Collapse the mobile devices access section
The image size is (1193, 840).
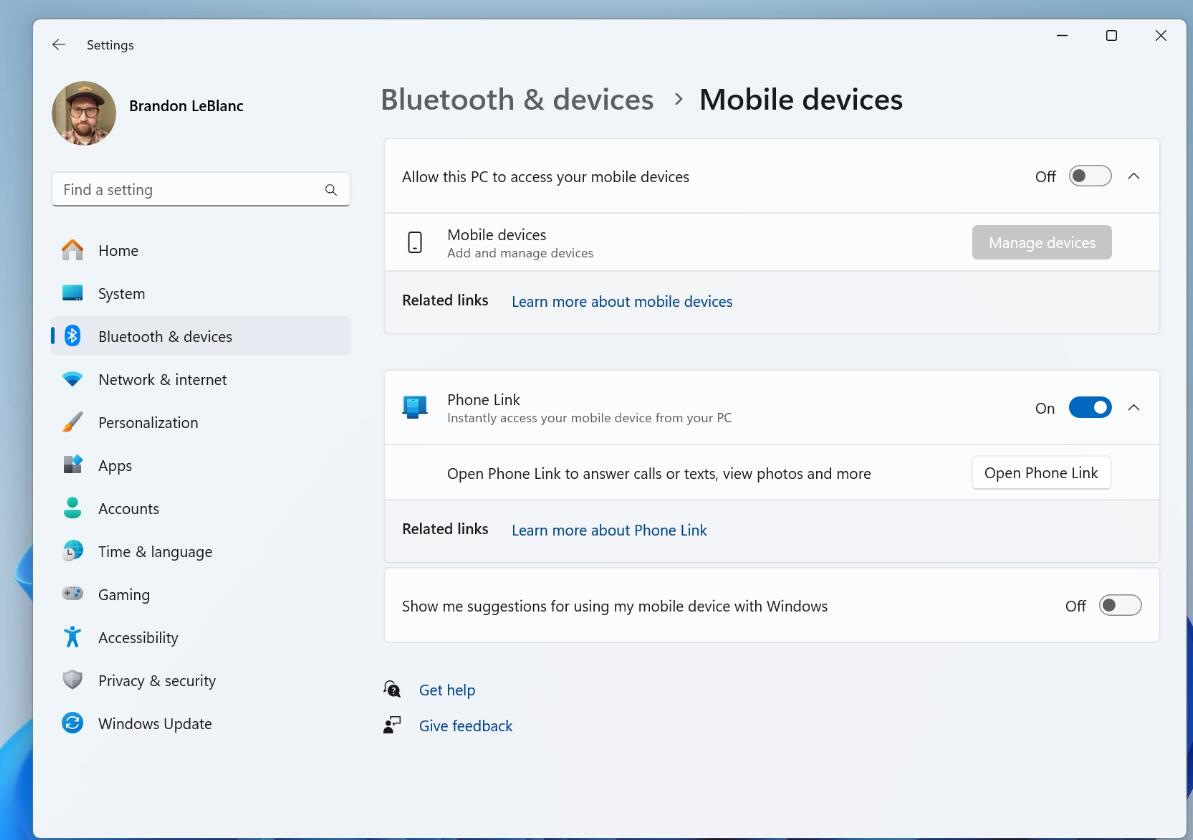click(1133, 175)
